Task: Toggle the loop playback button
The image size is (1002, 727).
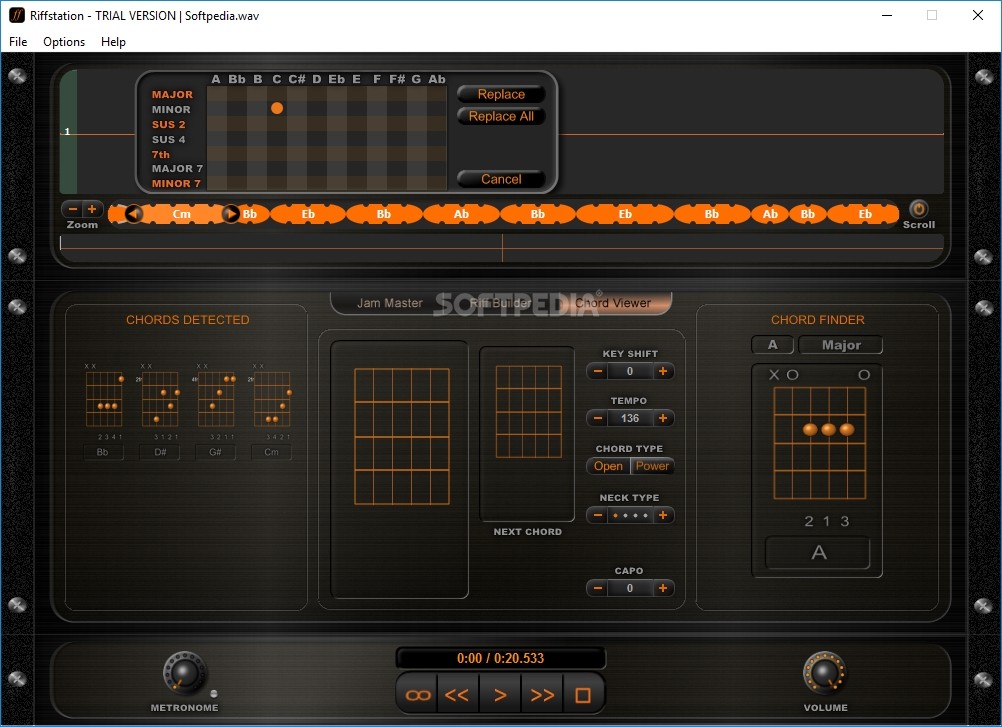Action: pos(418,695)
